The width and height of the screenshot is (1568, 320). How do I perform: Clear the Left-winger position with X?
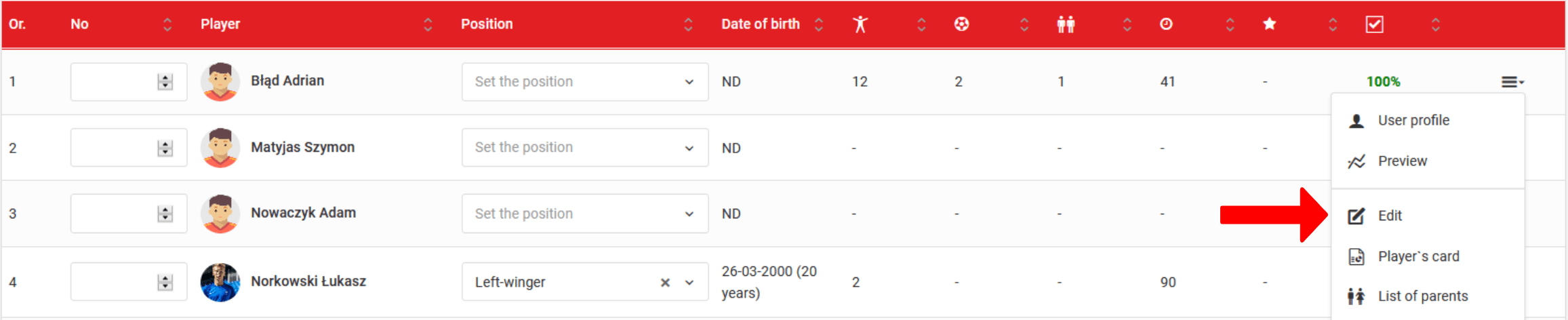click(x=665, y=283)
